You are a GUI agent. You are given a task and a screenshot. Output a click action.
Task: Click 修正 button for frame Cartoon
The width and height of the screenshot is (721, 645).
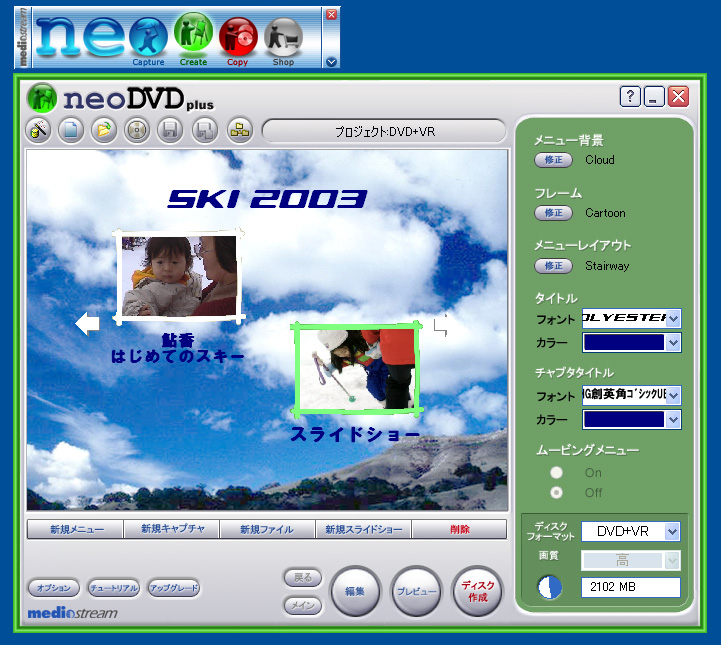[553, 213]
